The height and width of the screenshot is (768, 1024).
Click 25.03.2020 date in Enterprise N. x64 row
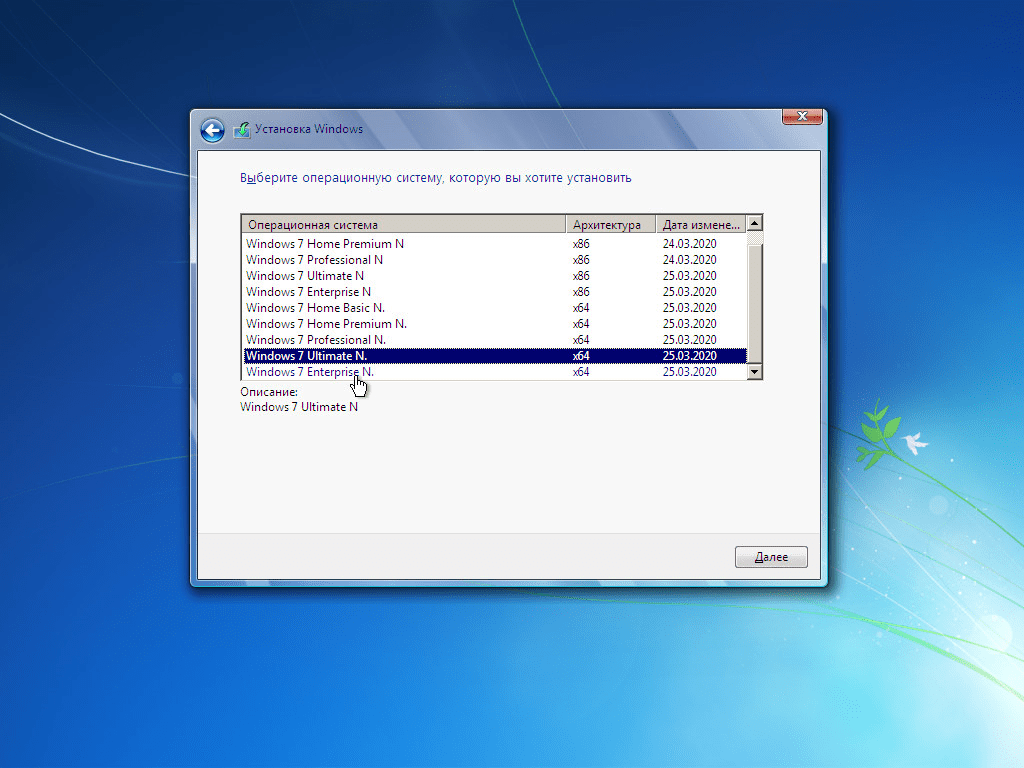[x=690, y=372]
